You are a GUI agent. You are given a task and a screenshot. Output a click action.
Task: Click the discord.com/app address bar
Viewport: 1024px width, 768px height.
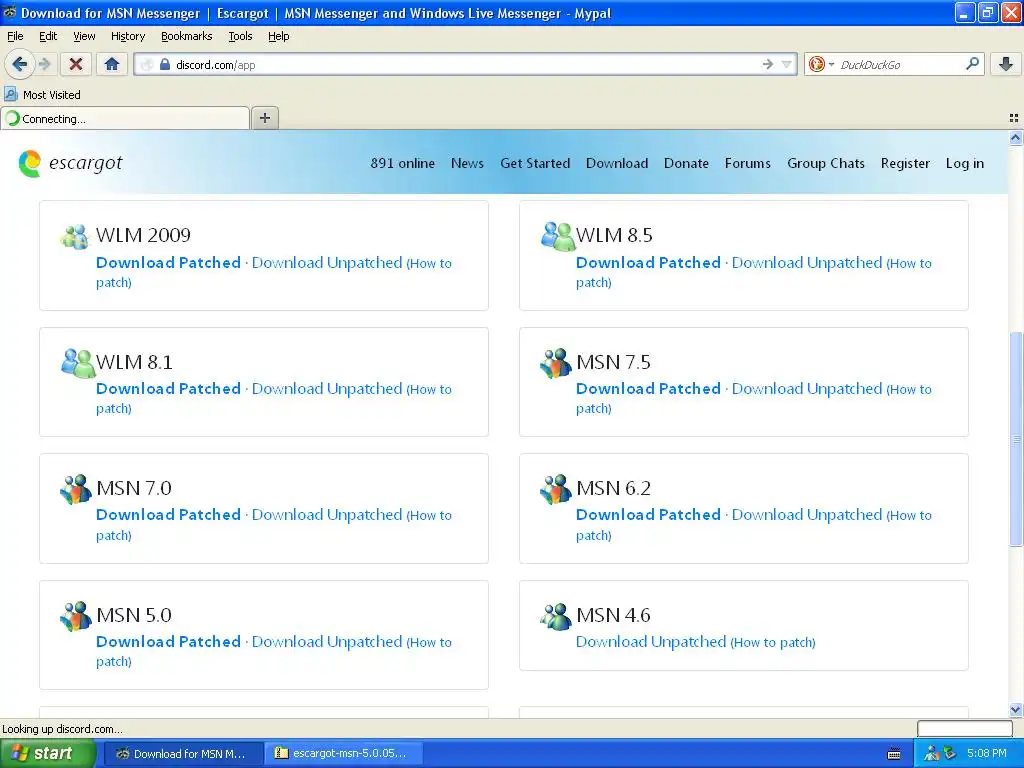tap(464, 64)
